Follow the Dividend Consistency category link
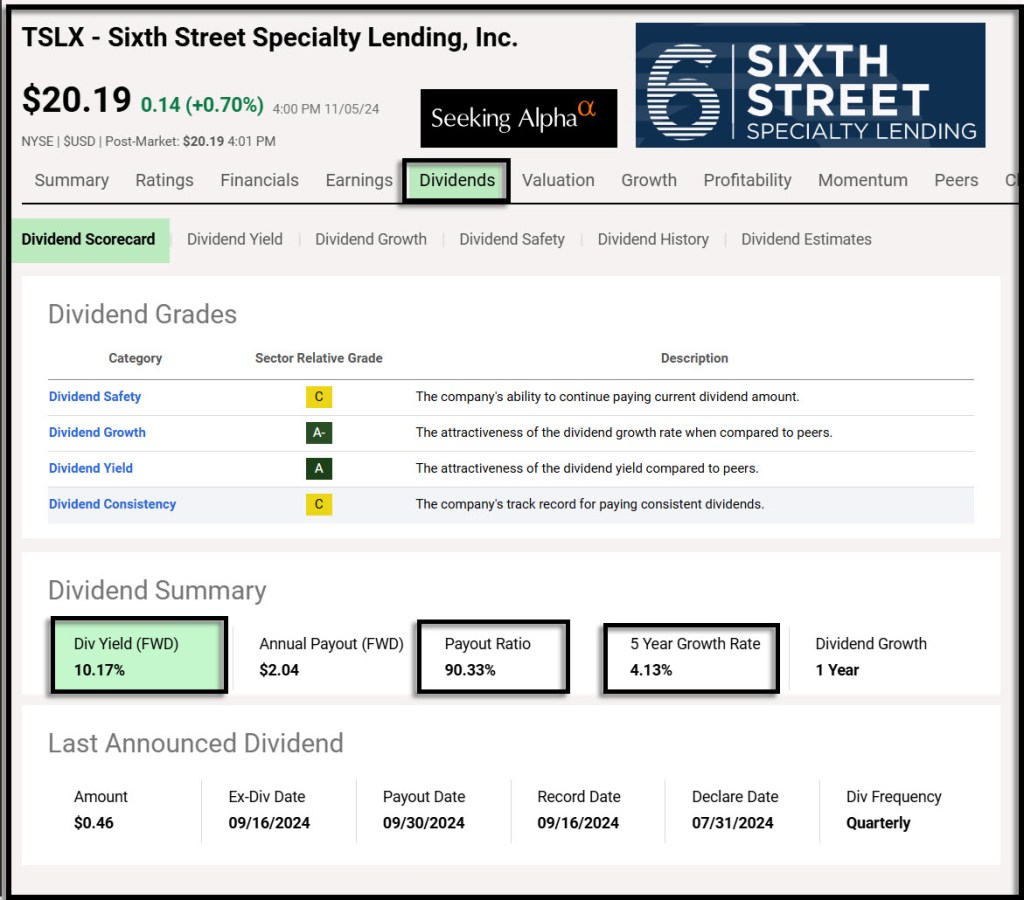Image resolution: width=1024 pixels, height=900 pixels. click(x=112, y=504)
